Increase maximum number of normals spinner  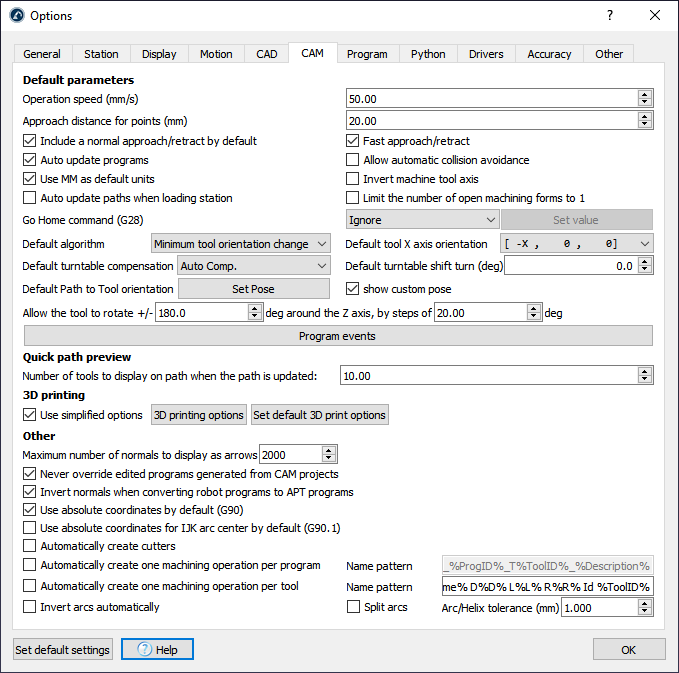(x=329, y=451)
